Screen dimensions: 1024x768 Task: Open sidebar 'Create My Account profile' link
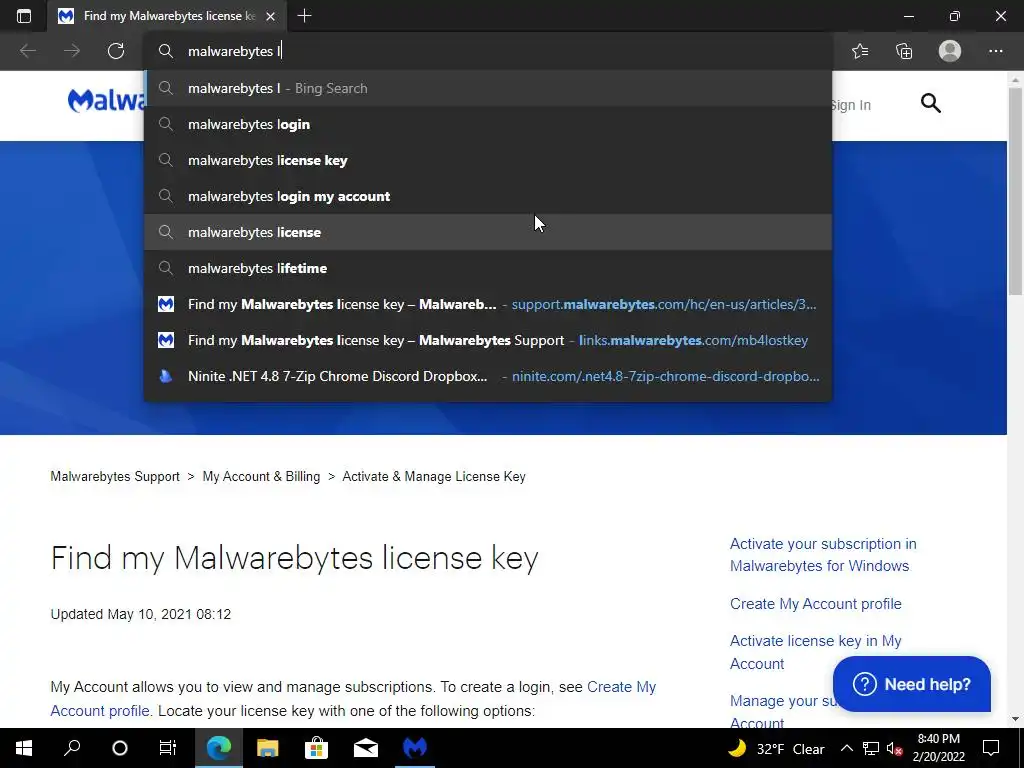pyautogui.click(x=816, y=603)
